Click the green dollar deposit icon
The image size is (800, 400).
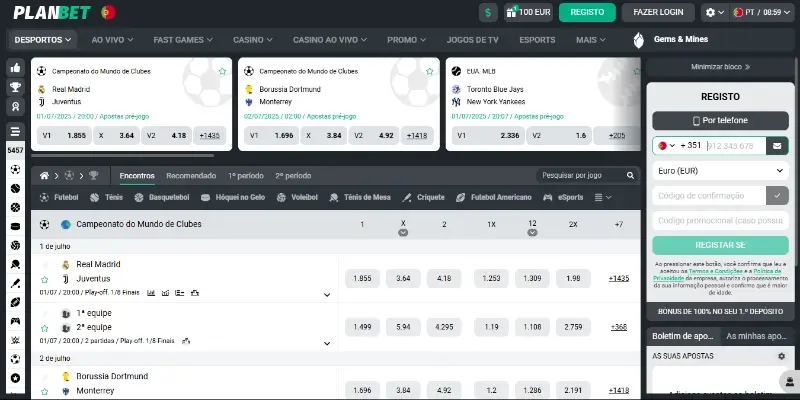tap(488, 12)
